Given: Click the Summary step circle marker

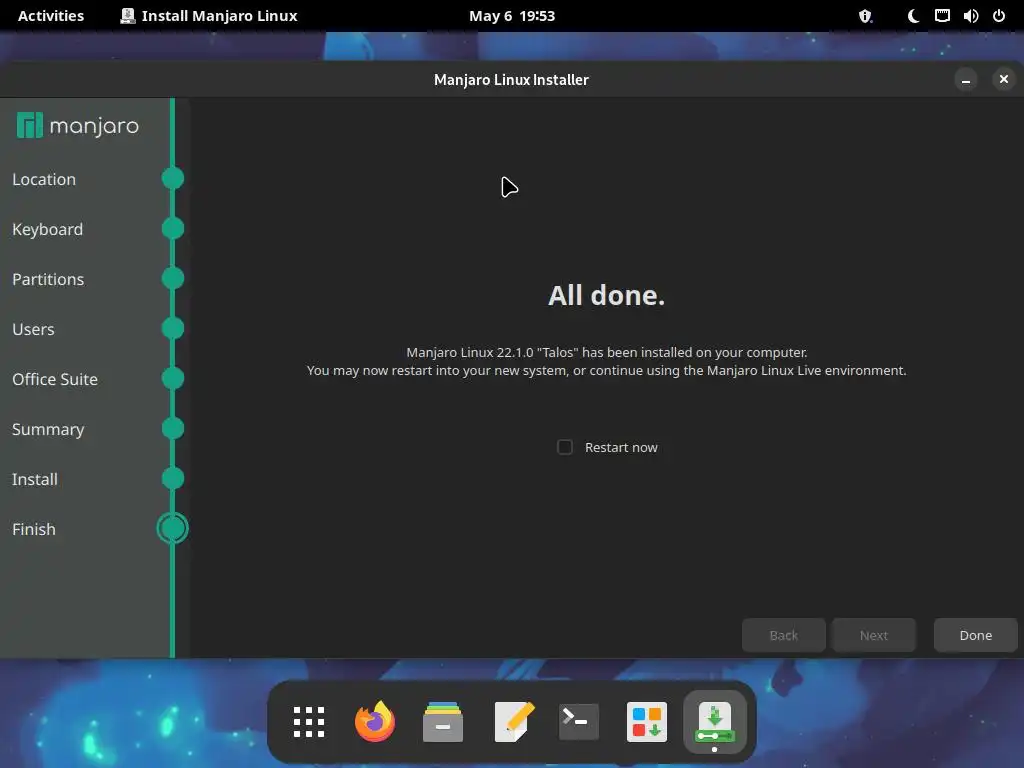Looking at the screenshot, I should (x=173, y=428).
